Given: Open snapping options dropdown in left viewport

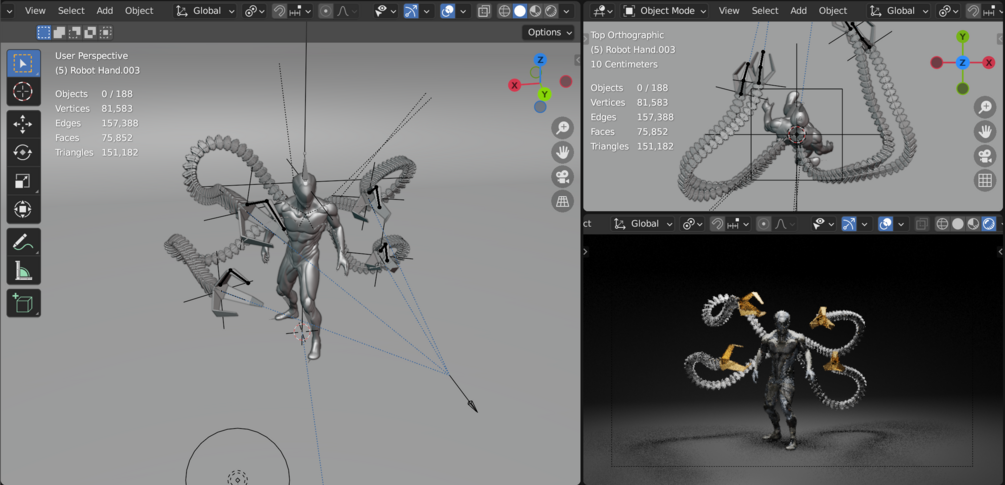Looking at the screenshot, I should pos(300,11).
